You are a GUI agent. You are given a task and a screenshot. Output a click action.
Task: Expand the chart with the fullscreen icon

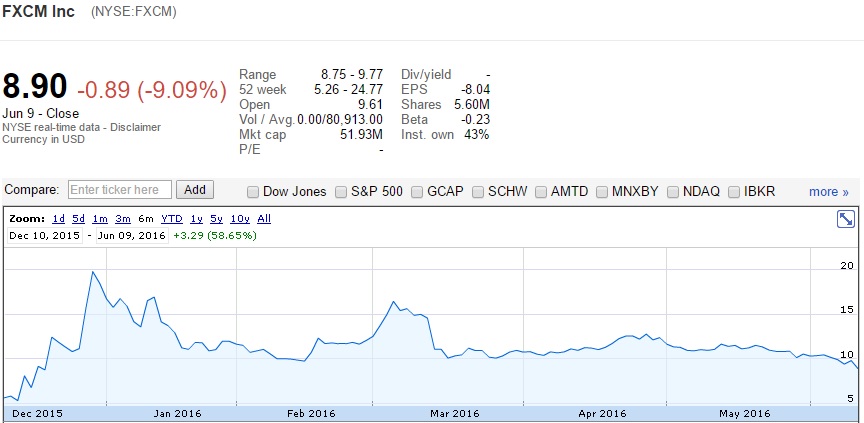[x=845, y=219]
